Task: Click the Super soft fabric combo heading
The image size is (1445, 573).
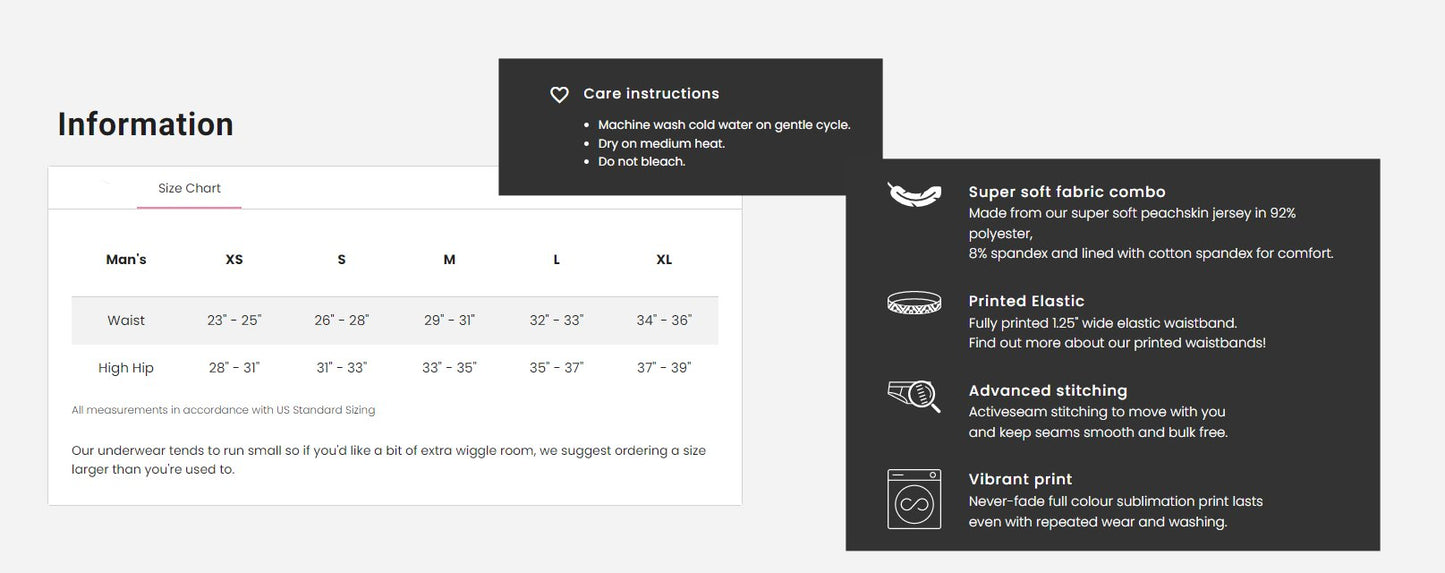Action: (x=1067, y=192)
